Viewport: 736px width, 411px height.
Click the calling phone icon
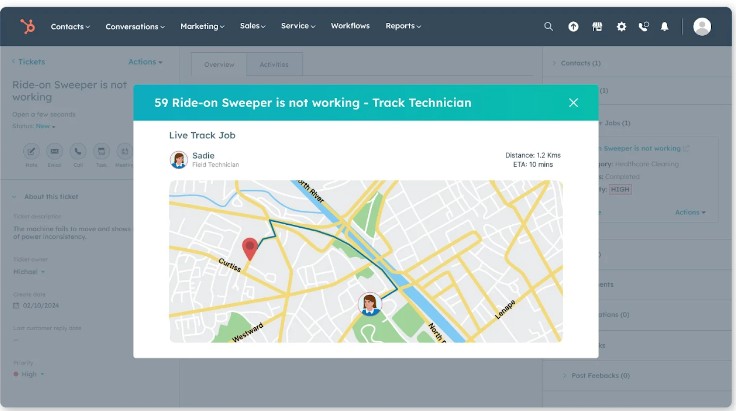point(643,27)
